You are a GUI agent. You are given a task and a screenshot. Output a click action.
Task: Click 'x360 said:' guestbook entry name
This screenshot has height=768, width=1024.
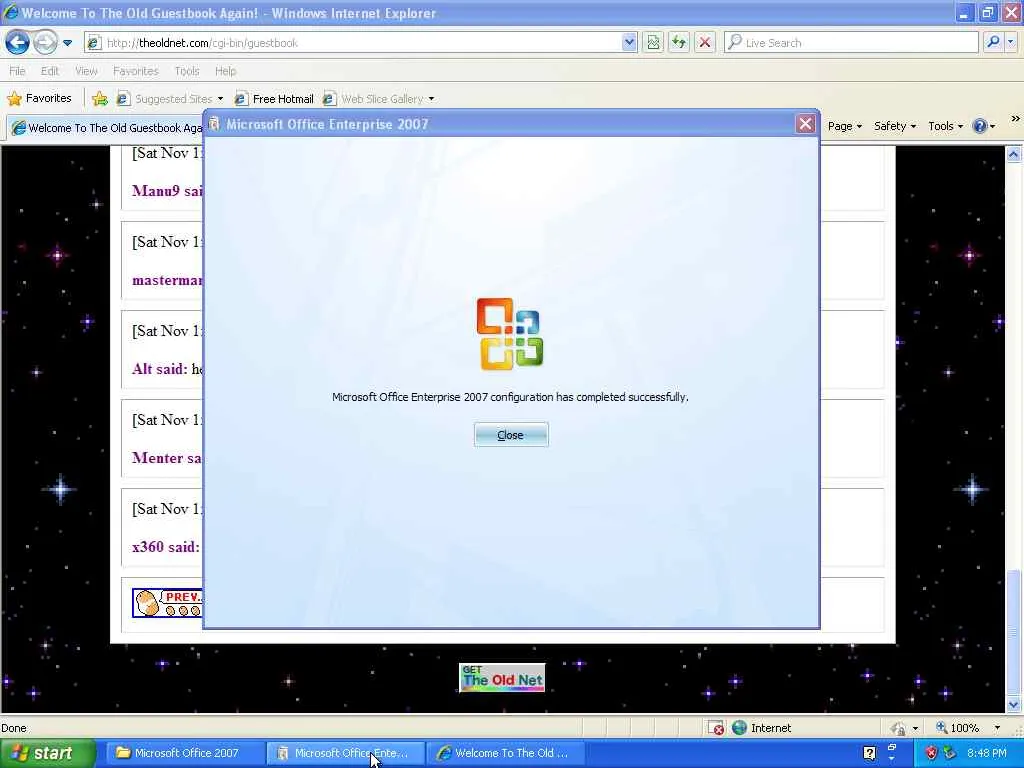coord(166,547)
